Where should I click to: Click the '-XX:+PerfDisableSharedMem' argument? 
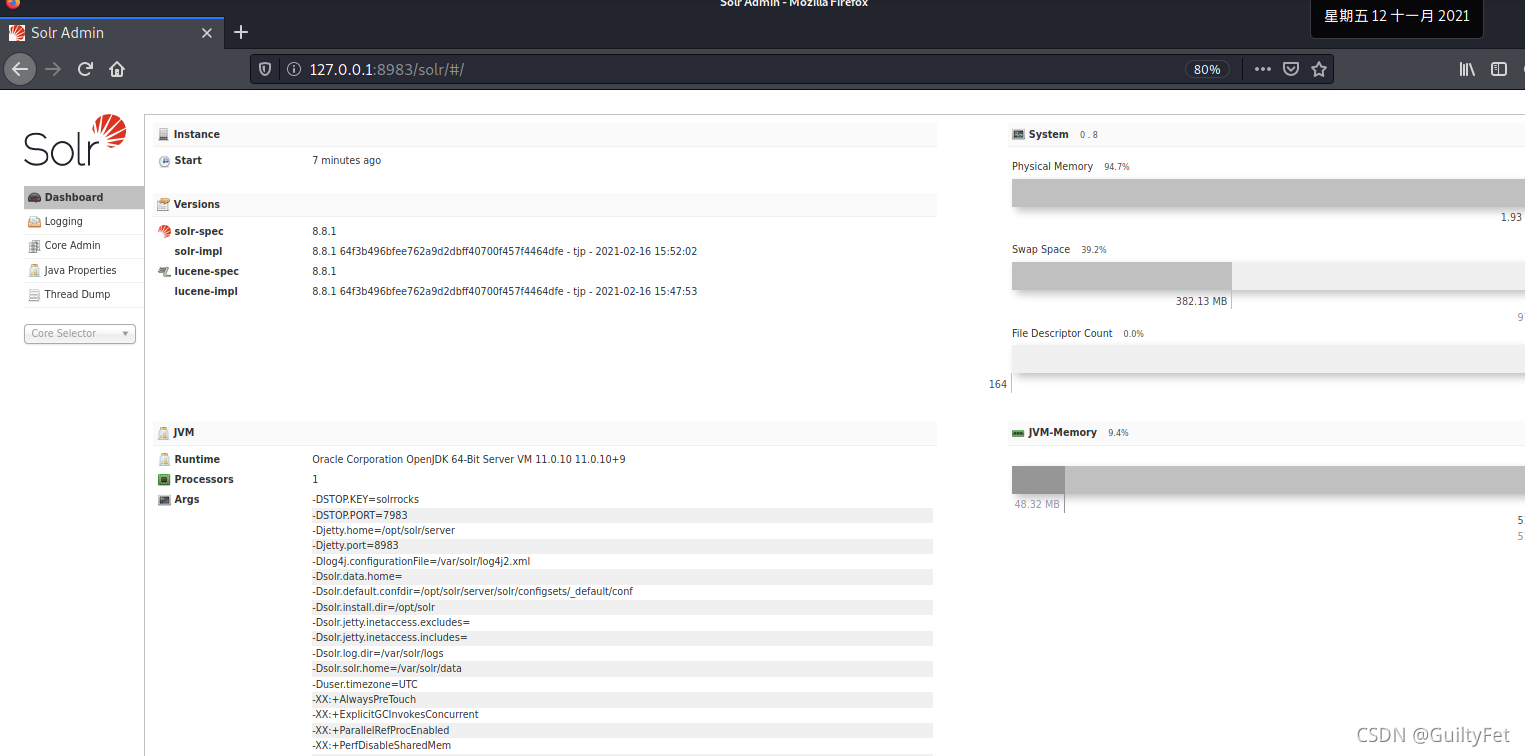click(381, 745)
